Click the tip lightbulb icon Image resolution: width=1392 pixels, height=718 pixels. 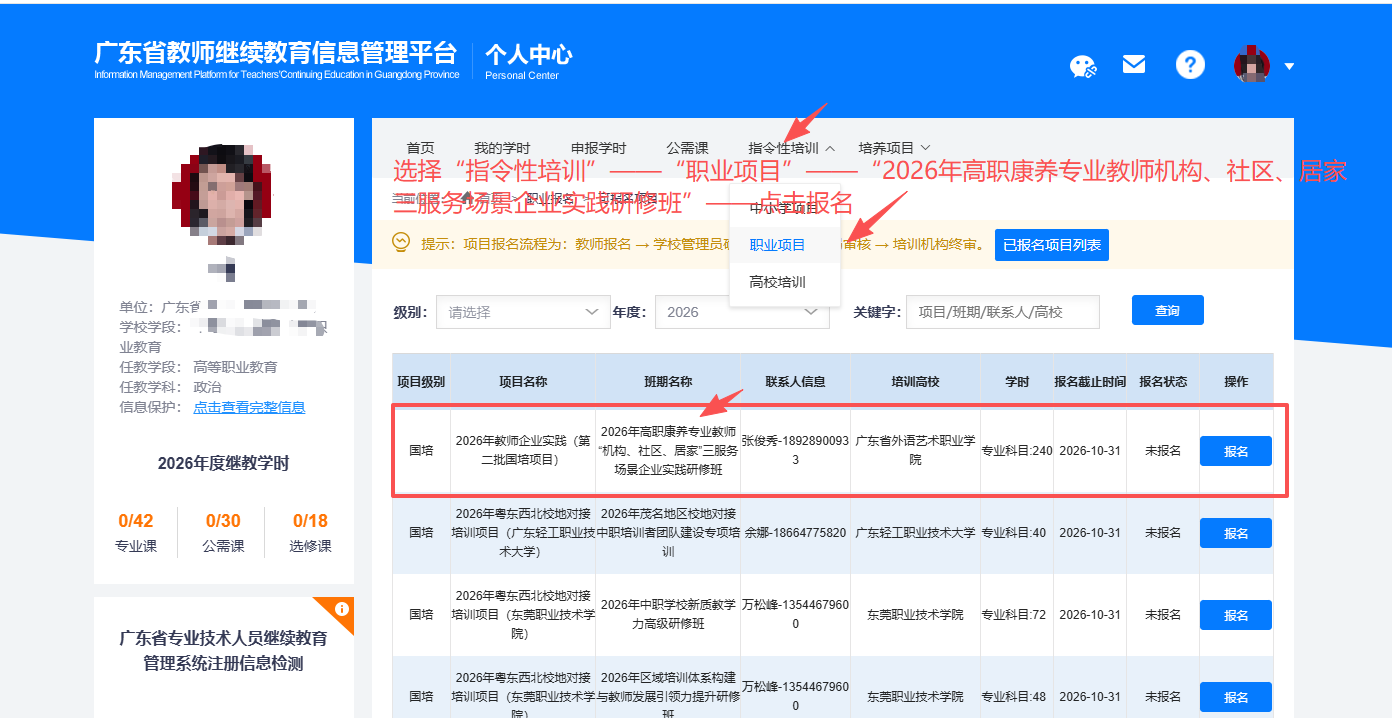[402, 243]
